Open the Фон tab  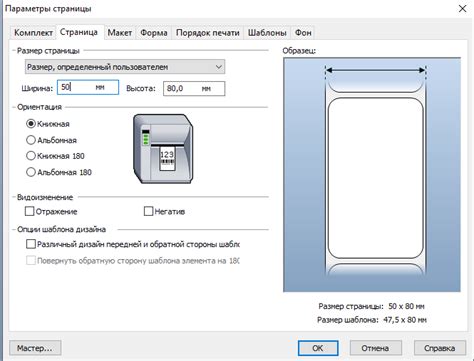tap(303, 33)
